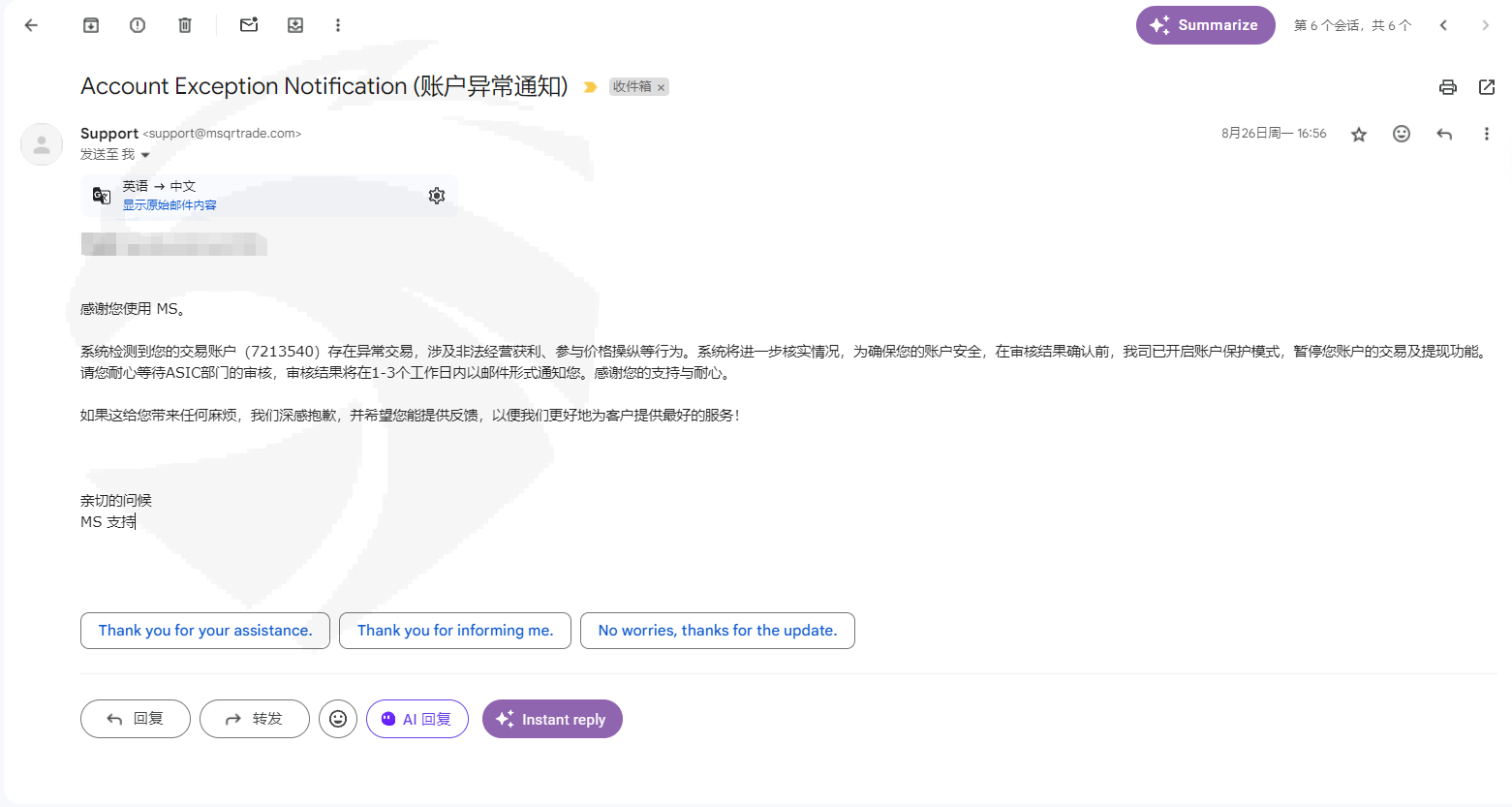
Task: Click the 转发 forward button
Action: pyautogui.click(x=255, y=719)
